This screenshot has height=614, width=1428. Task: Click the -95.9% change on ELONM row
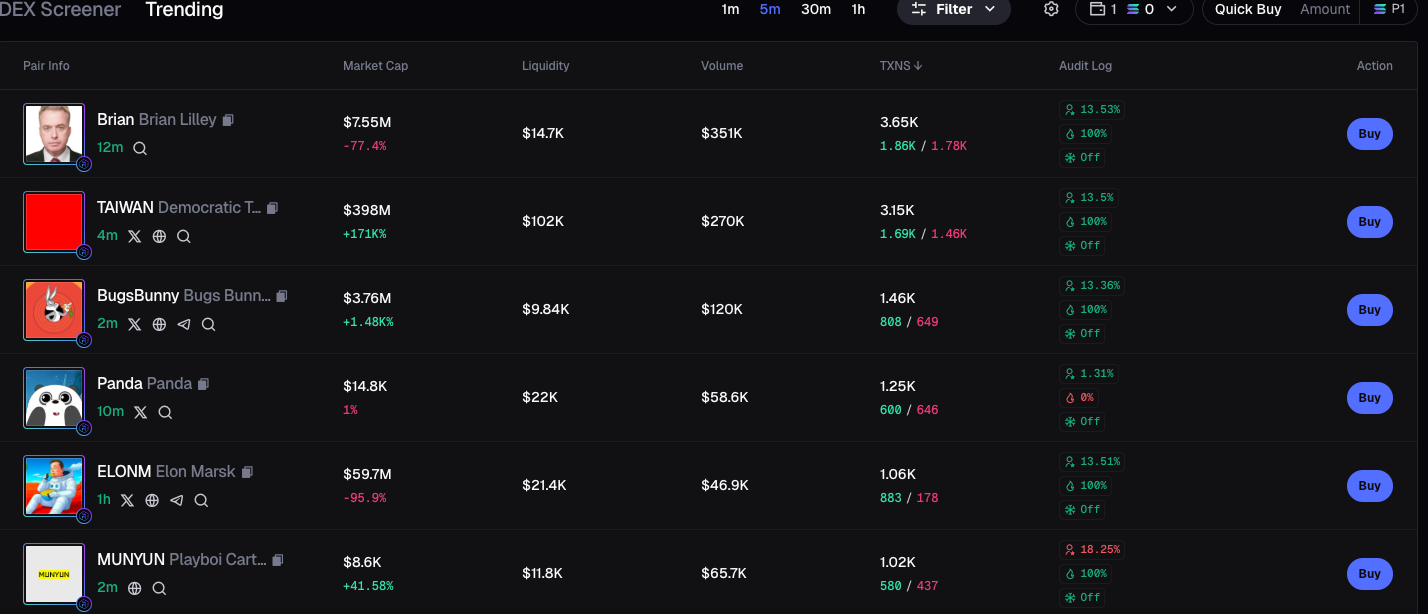(364, 498)
